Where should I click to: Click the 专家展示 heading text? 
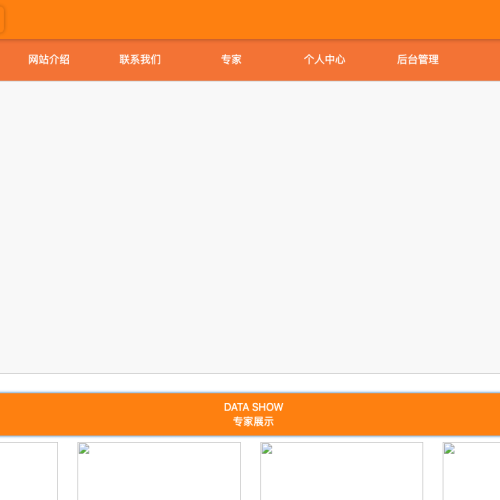(253, 422)
